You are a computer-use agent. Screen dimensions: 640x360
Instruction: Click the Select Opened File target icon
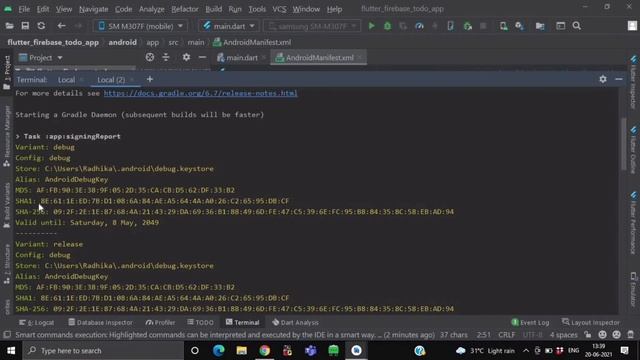[150, 58]
